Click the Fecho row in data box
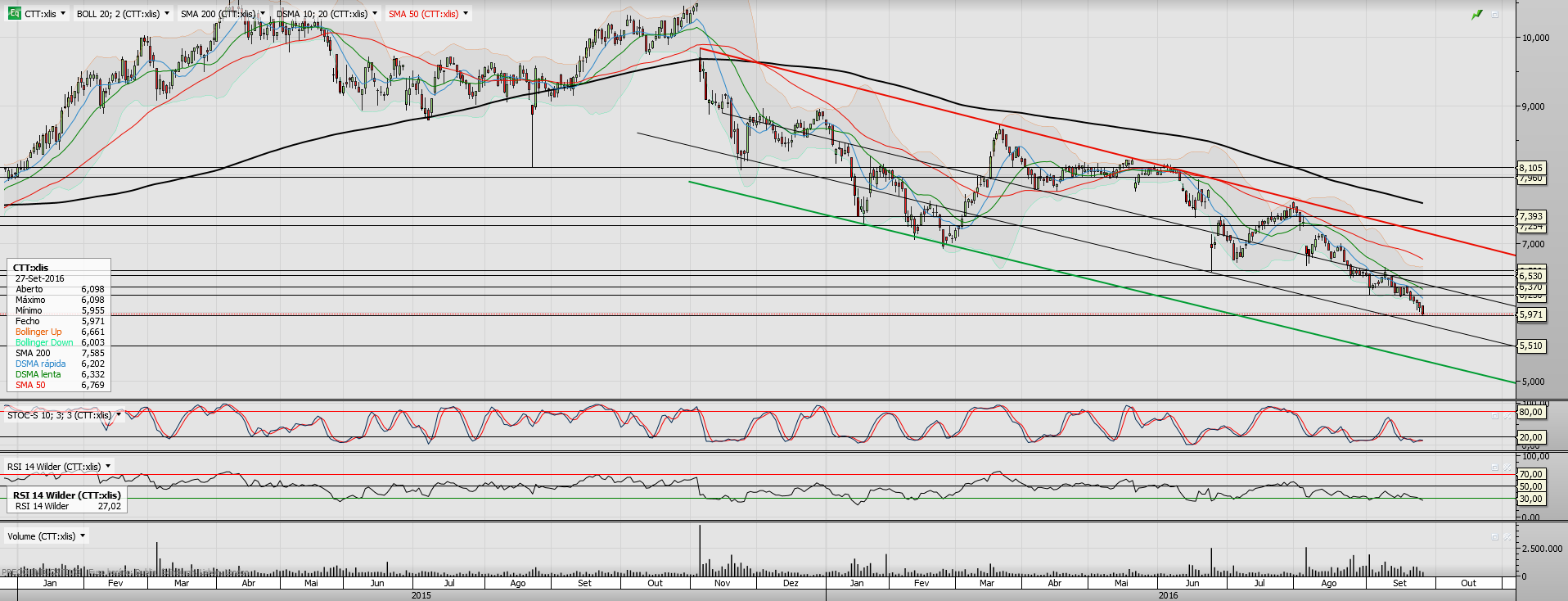Image resolution: width=1568 pixels, height=601 pixels. [x=60, y=321]
